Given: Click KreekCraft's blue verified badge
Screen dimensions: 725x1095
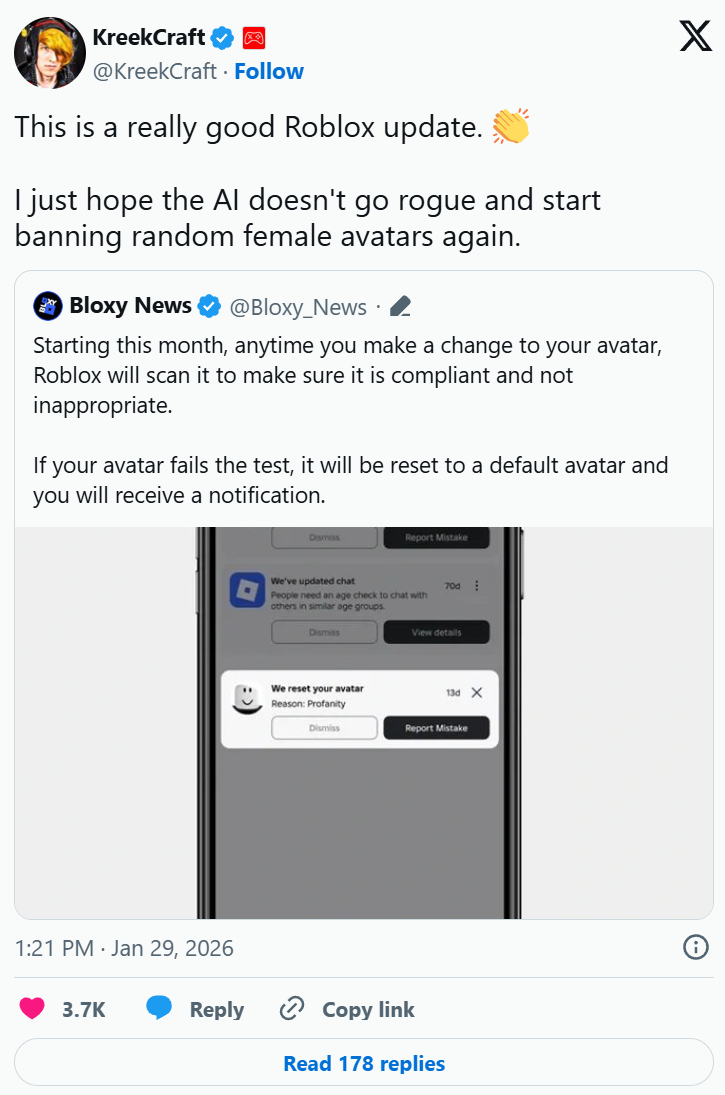Looking at the screenshot, I should [223, 39].
